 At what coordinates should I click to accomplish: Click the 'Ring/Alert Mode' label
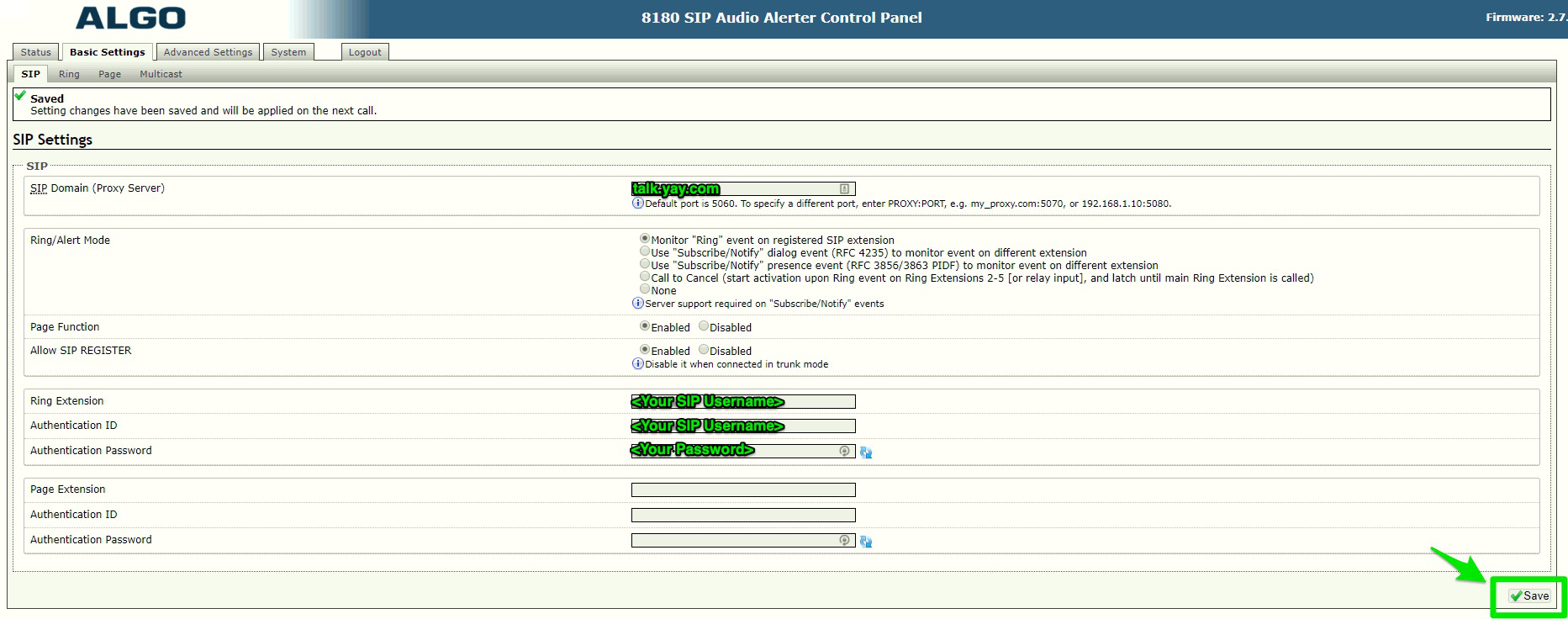[70, 241]
